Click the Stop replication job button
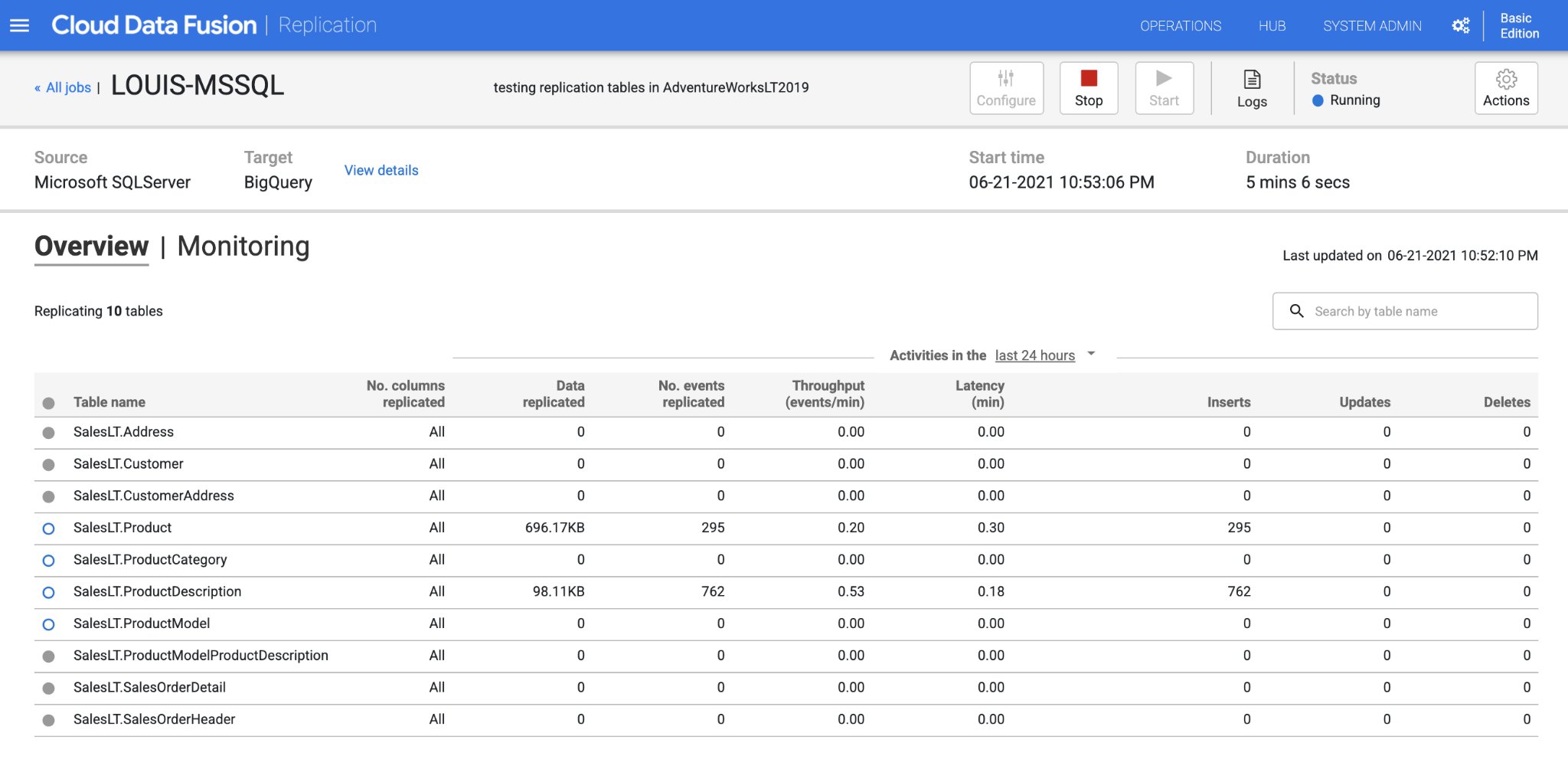 coord(1088,88)
